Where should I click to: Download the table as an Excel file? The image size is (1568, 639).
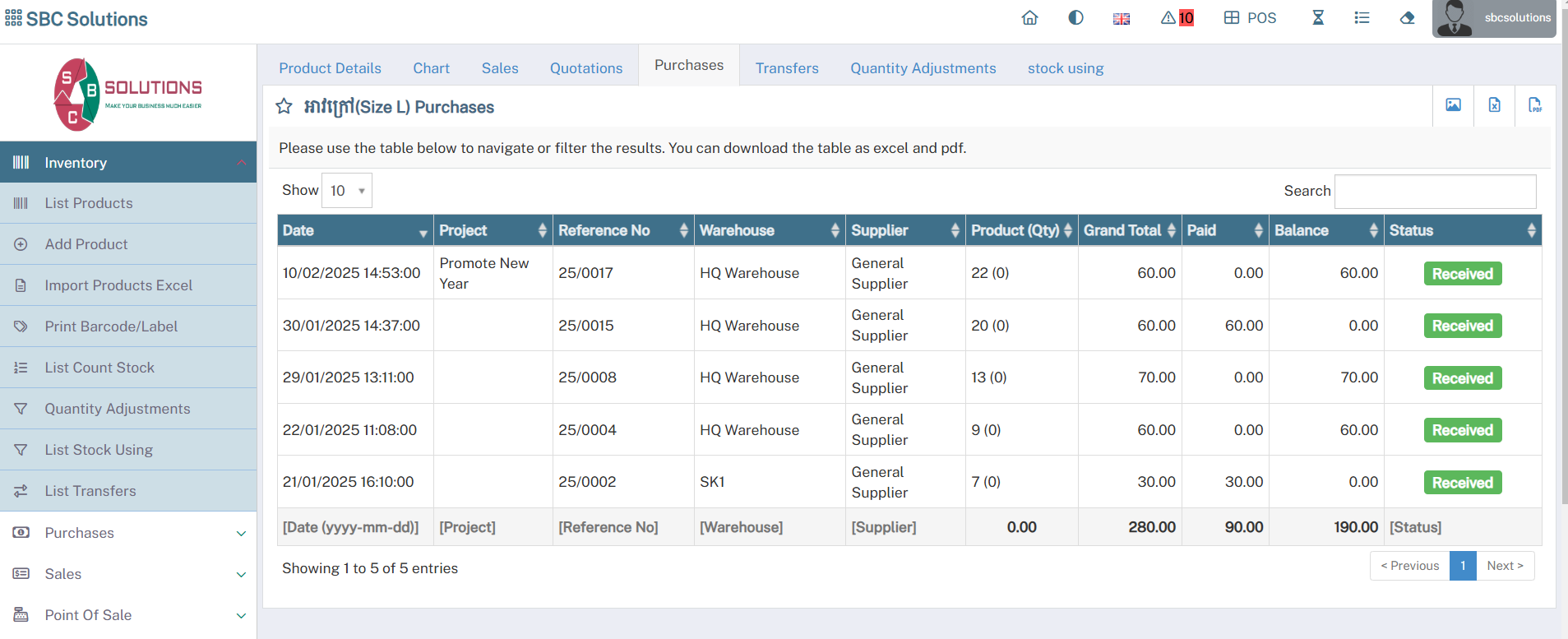1494,105
